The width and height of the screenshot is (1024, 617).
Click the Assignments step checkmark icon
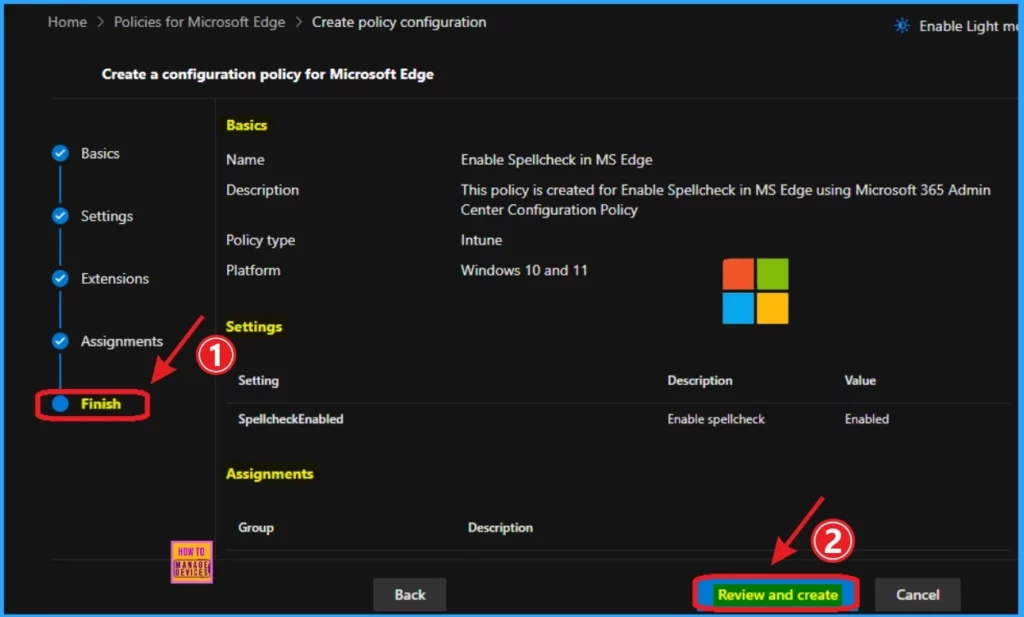pos(60,341)
